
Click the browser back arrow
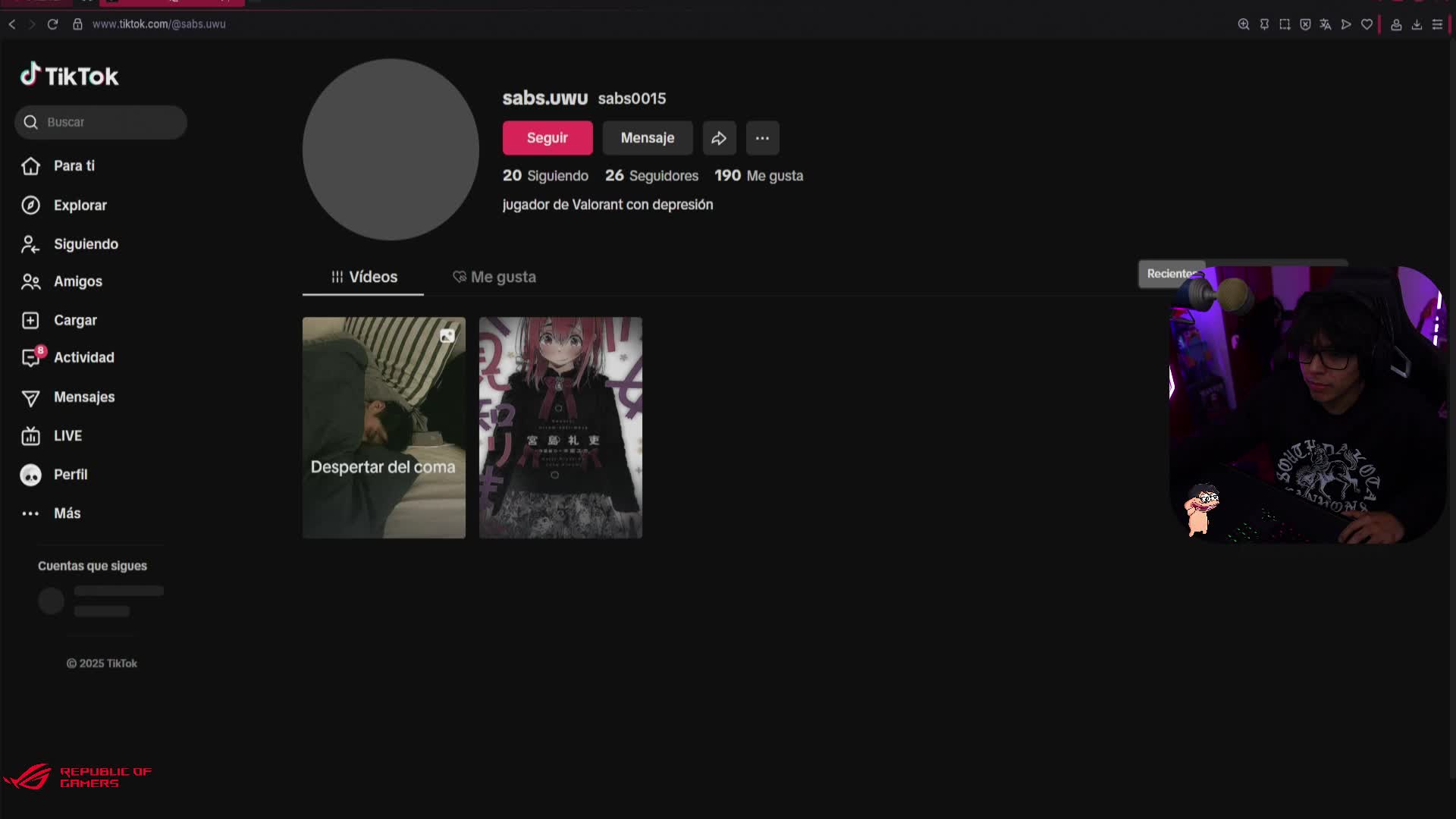pyautogui.click(x=12, y=24)
